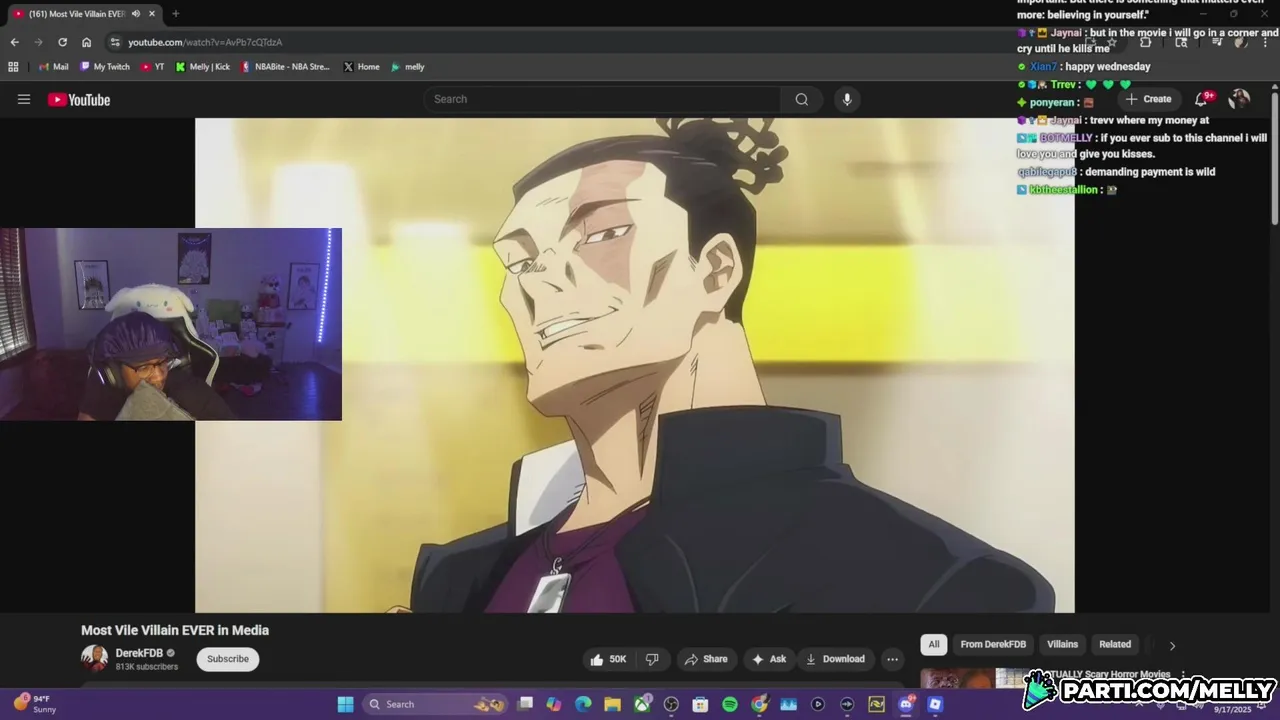1280x720 pixels.
Task: Click the YouTube logo to go home
Action: (79, 99)
